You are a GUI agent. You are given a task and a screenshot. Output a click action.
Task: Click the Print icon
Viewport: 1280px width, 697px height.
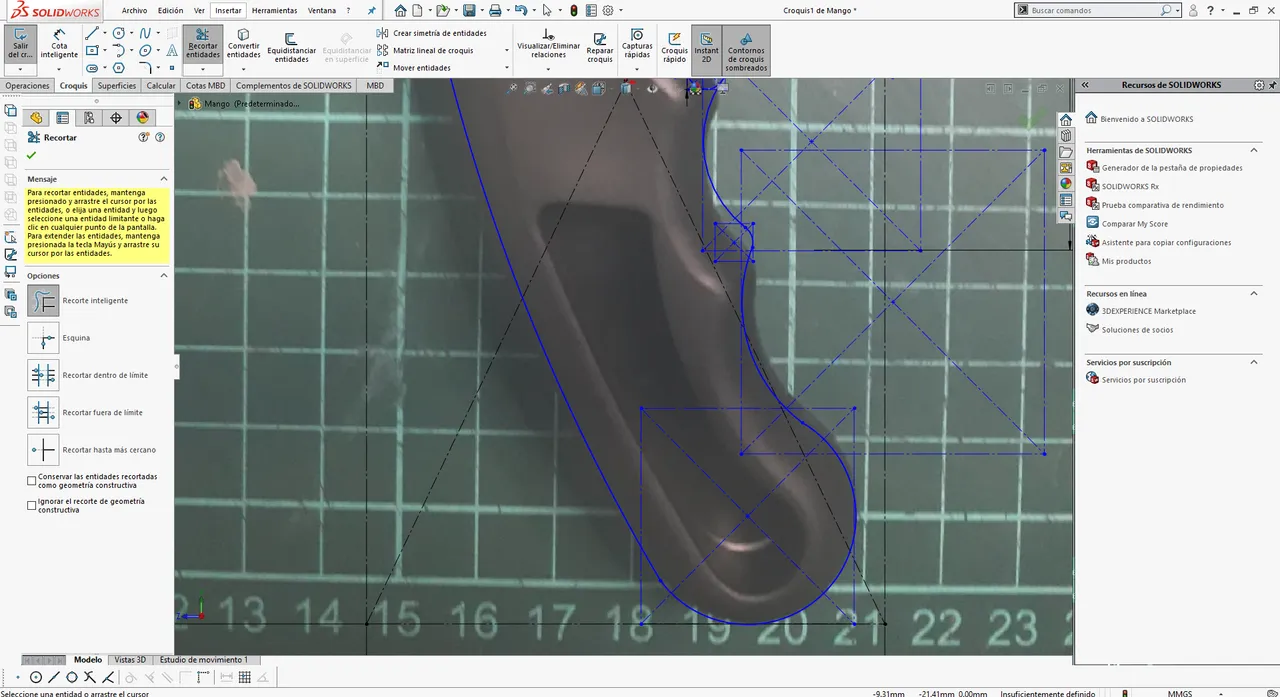tap(495, 10)
